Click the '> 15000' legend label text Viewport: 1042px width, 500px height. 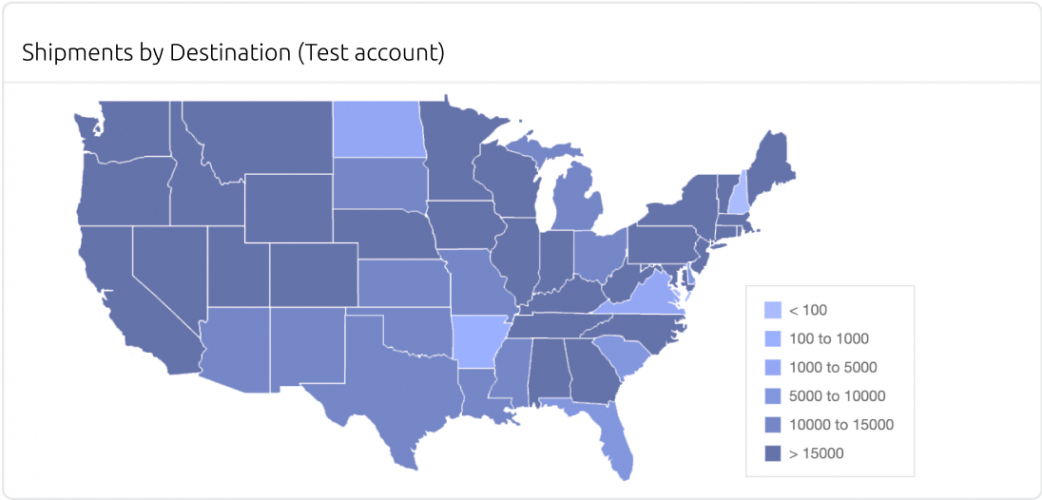(817, 454)
